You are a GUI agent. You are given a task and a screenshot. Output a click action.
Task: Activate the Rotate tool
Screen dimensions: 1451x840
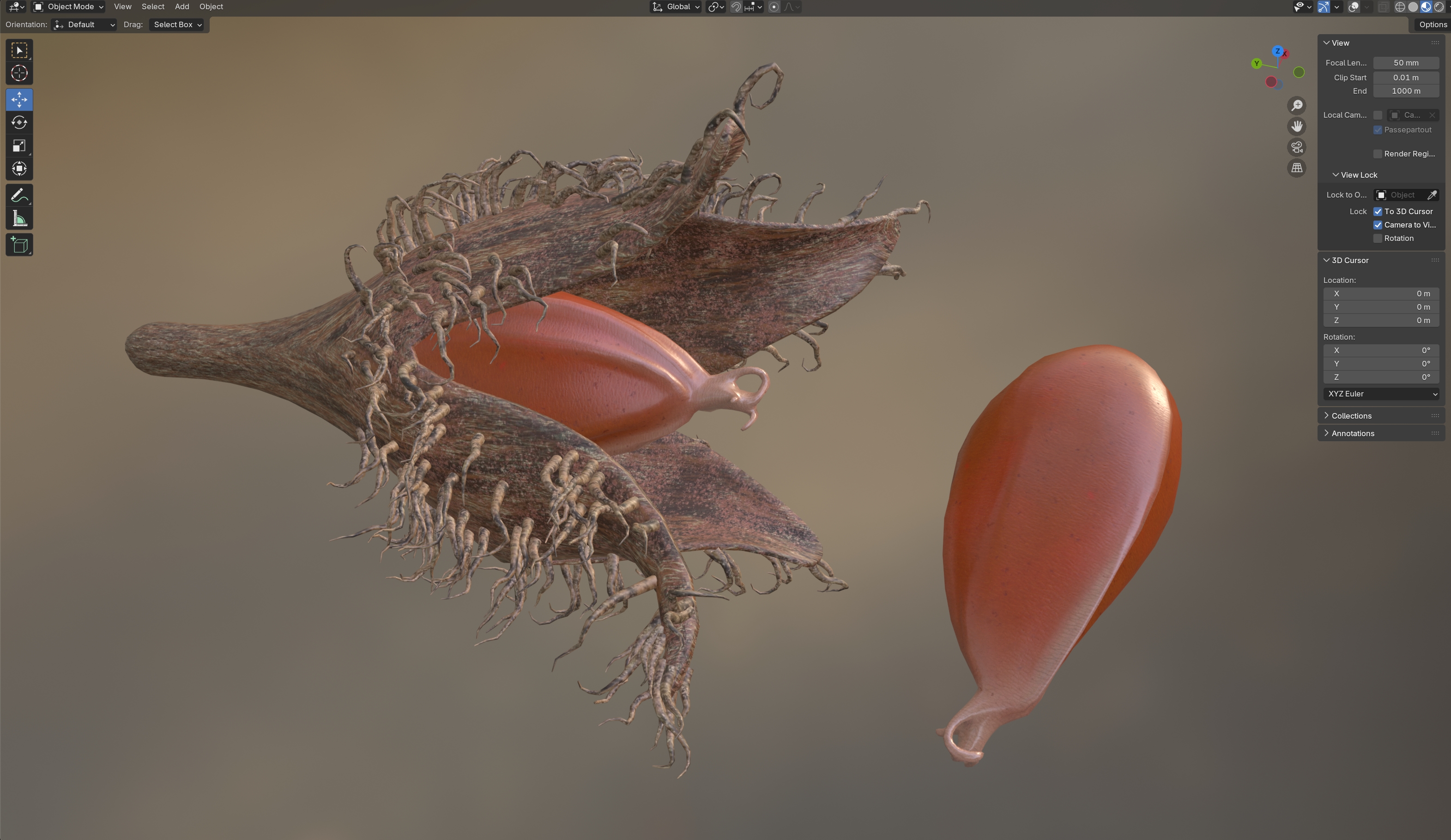(x=19, y=123)
